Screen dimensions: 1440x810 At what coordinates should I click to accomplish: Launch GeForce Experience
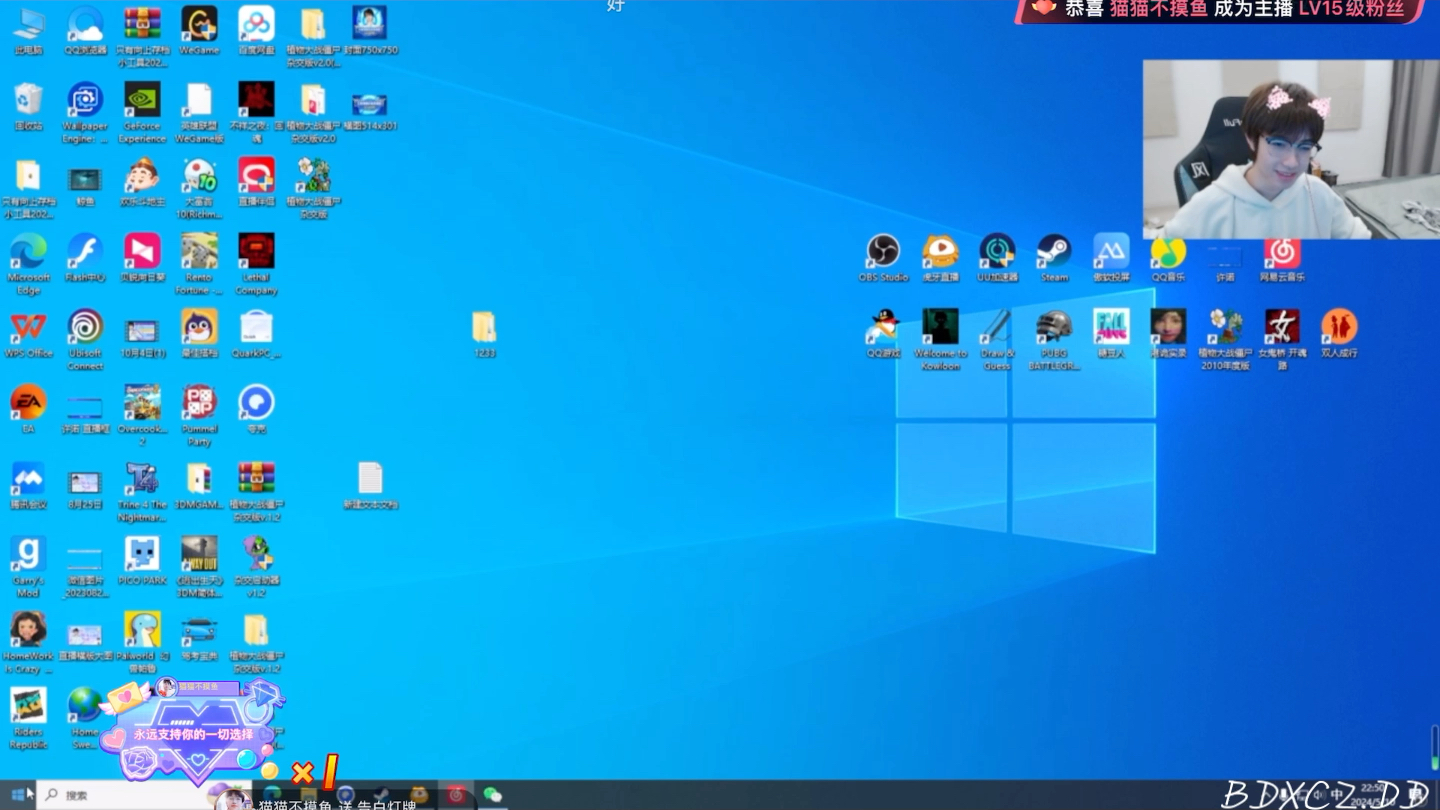point(142,113)
